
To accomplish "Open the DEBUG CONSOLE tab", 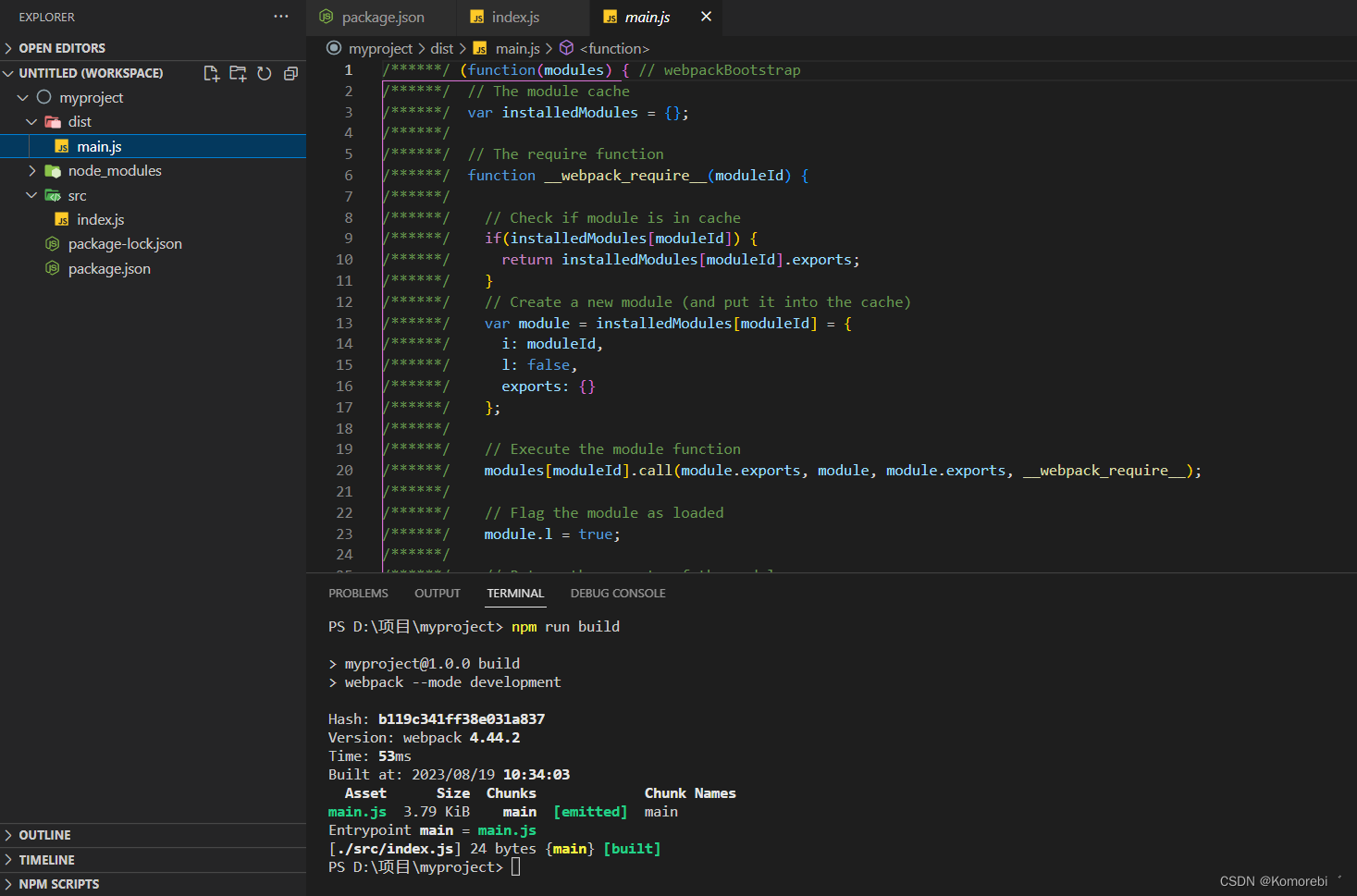I will pyautogui.click(x=618, y=594).
